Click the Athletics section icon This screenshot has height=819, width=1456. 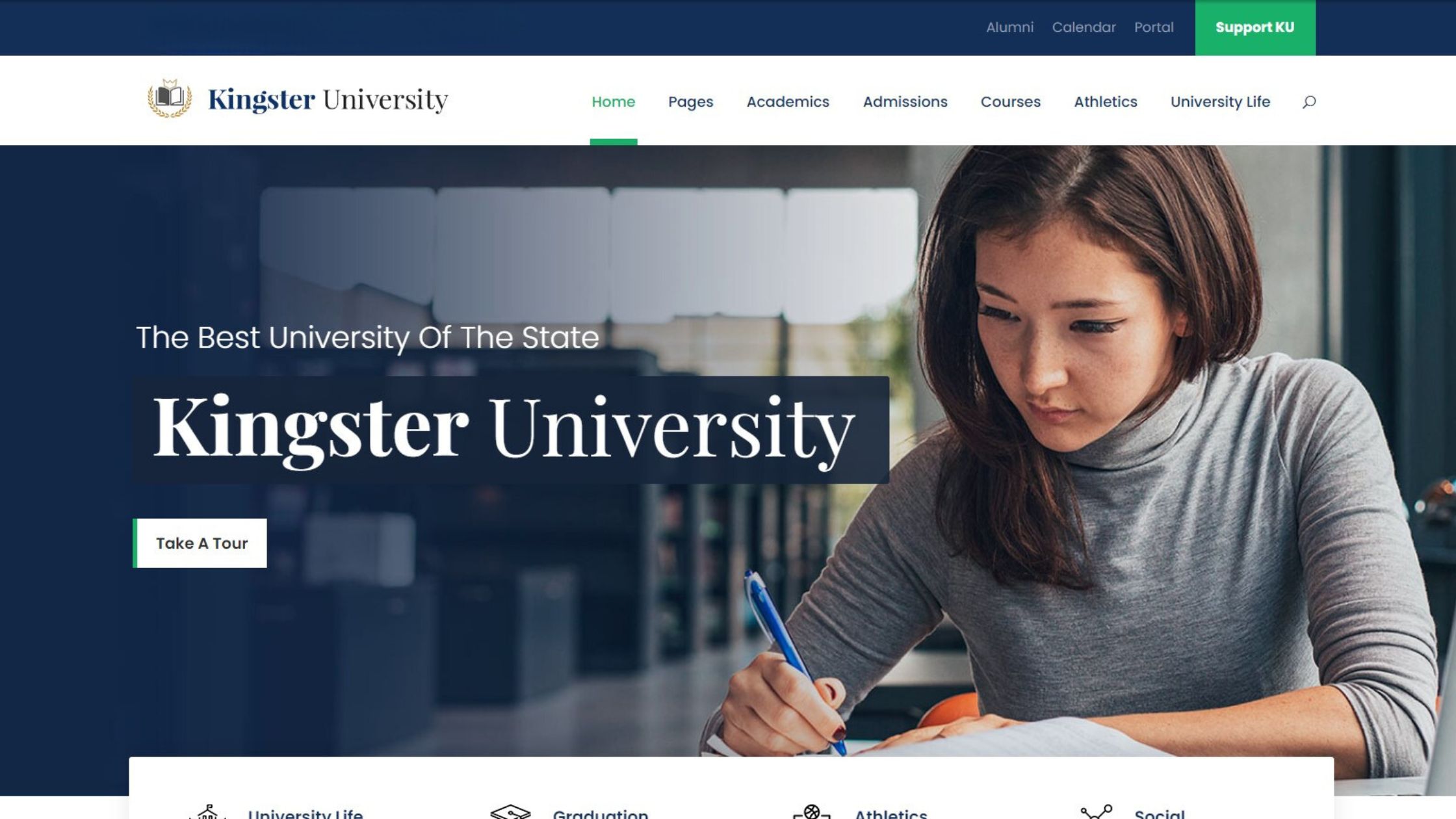pos(813,812)
